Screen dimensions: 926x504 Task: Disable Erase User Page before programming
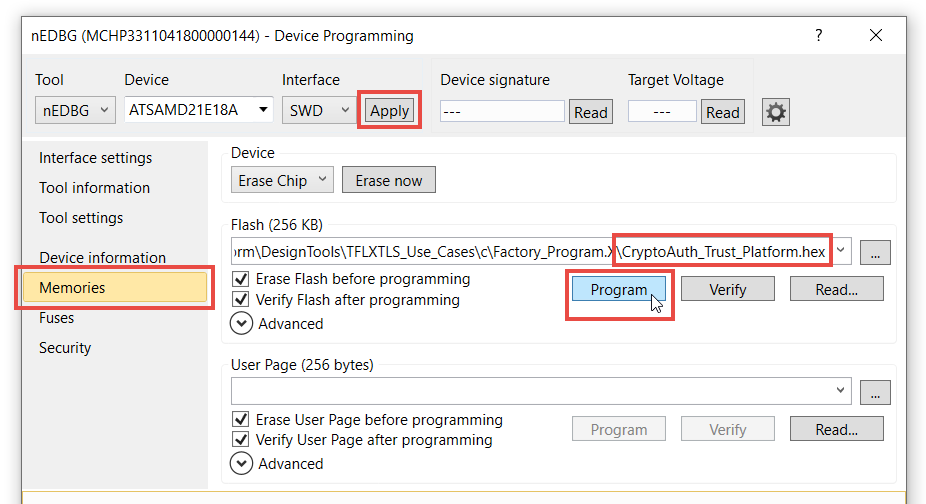pyautogui.click(x=241, y=420)
